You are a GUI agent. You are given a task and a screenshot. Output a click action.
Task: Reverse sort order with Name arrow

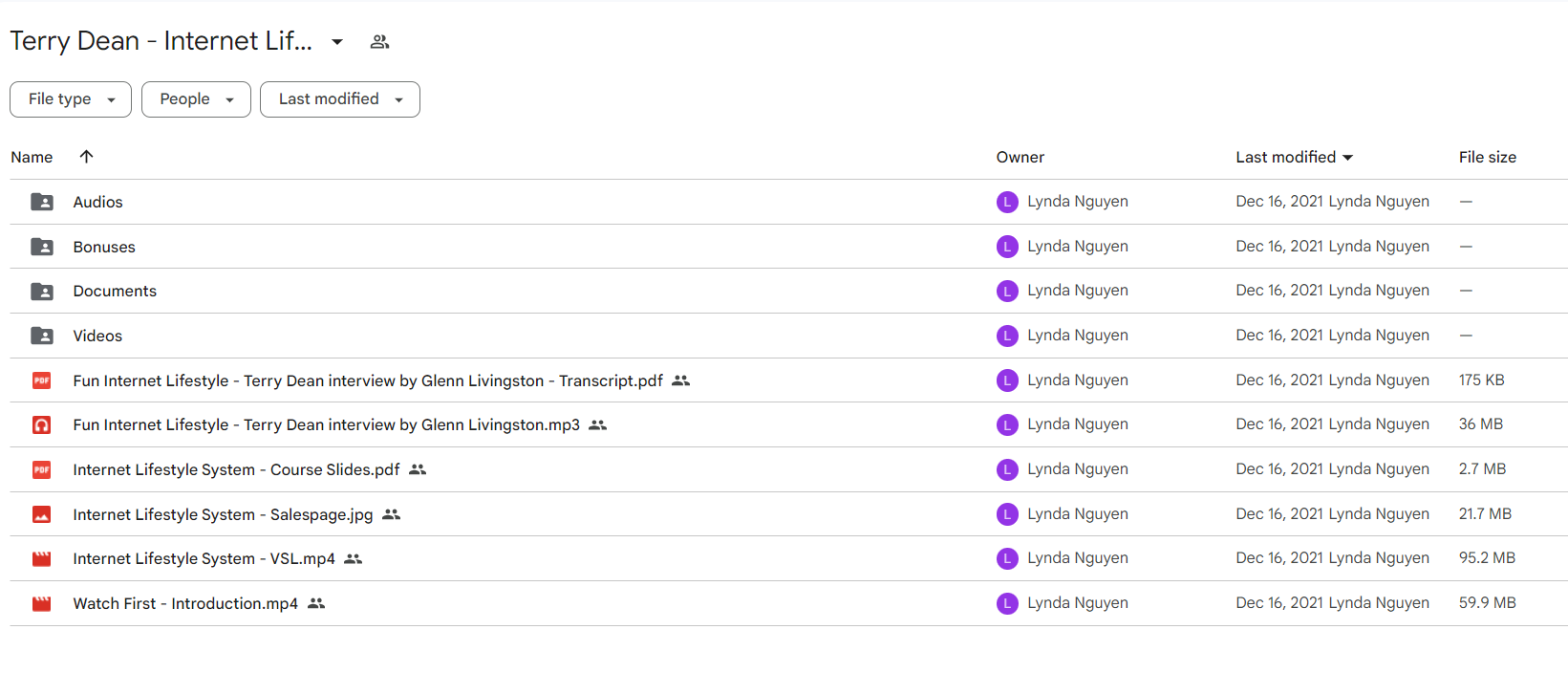(86, 157)
